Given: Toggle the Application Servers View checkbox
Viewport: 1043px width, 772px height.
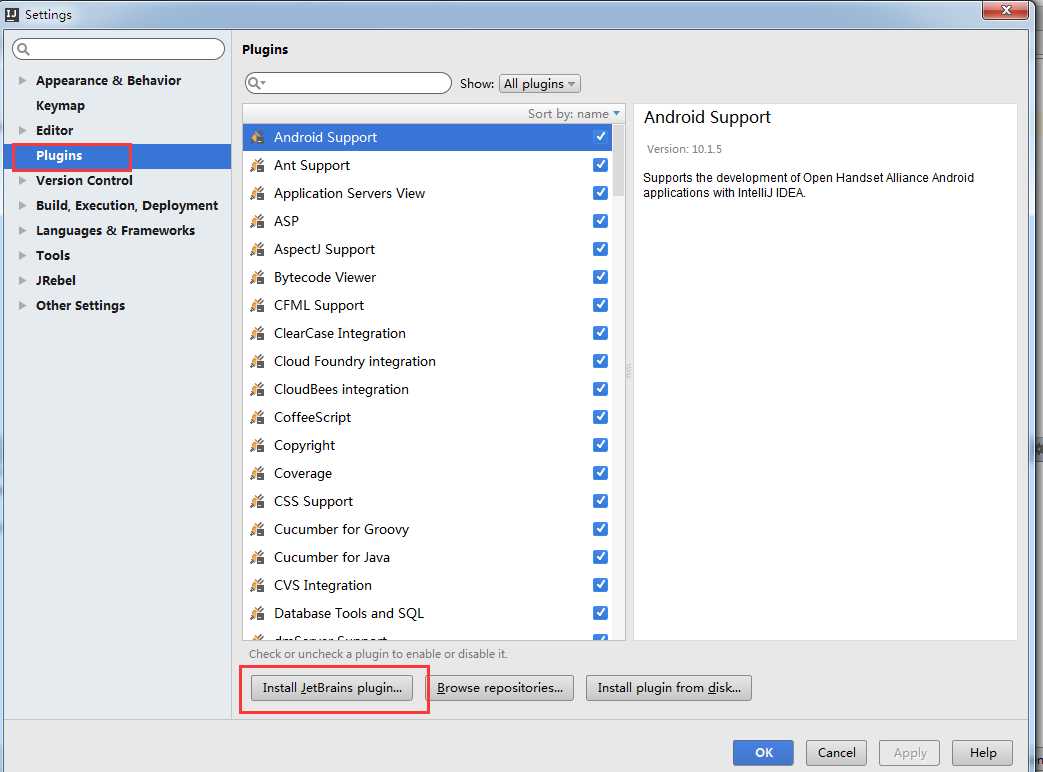Looking at the screenshot, I should point(600,192).
